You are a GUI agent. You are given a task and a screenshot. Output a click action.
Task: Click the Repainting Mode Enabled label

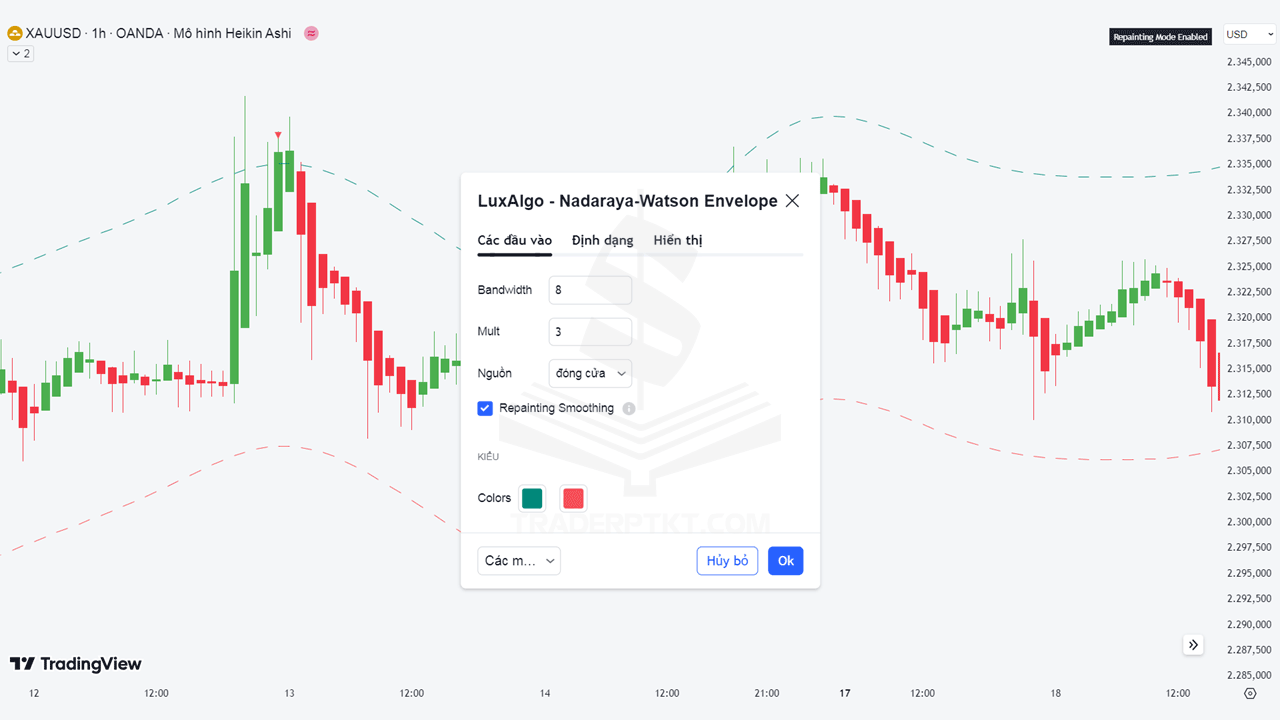[1161, 36]
